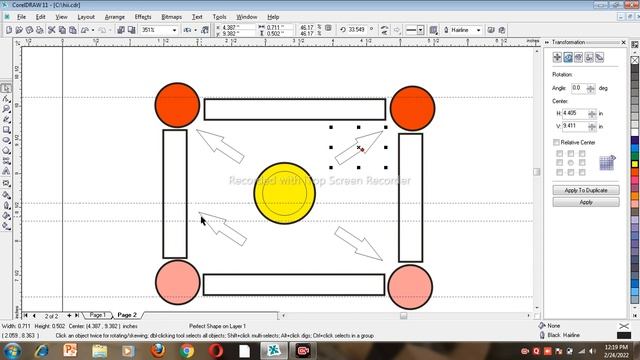Add a new page with plus button
Image resolution: width=640 pixels, height=360 pixels.
click(x=69, y=316)
